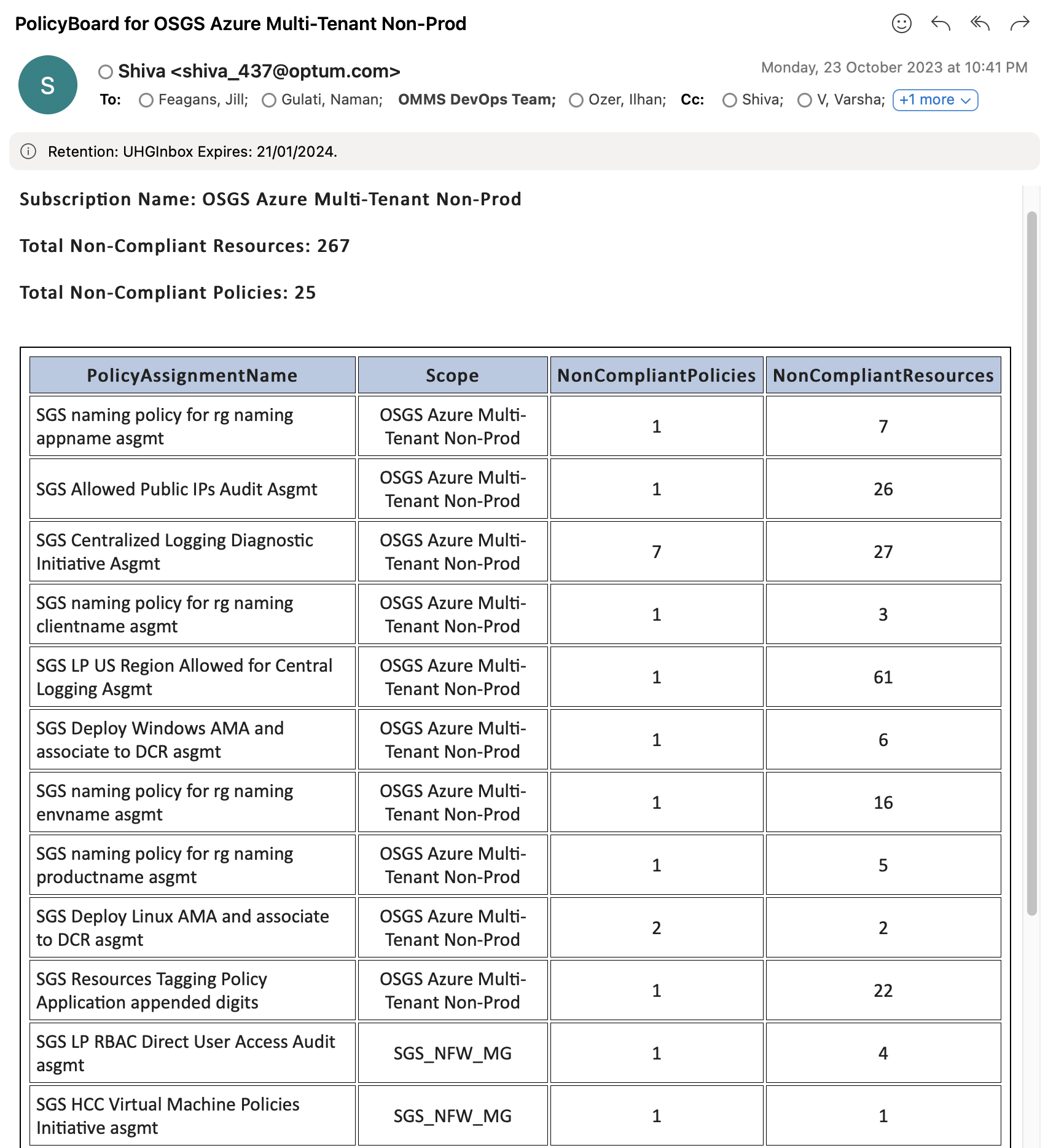
Task: Click the Reply All double-arrow icon
Action: (x=980, y=24)
